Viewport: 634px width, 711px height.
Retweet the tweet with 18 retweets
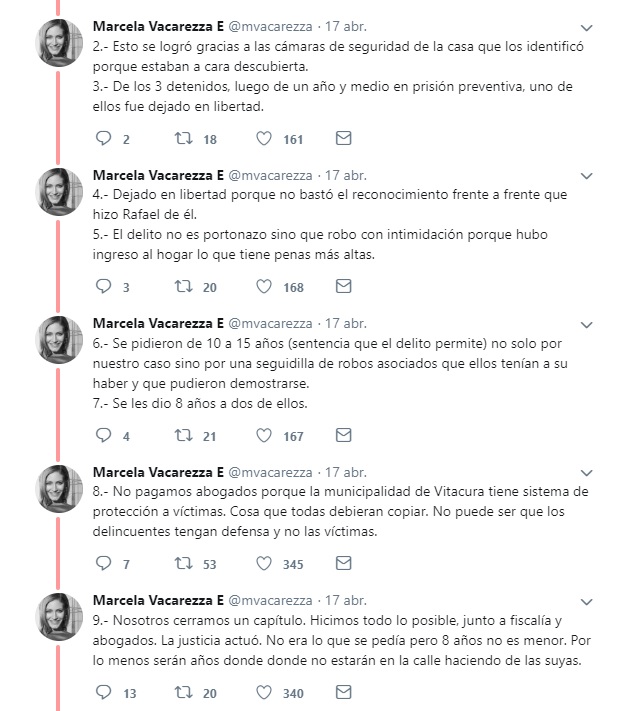[x=183, y=139]
